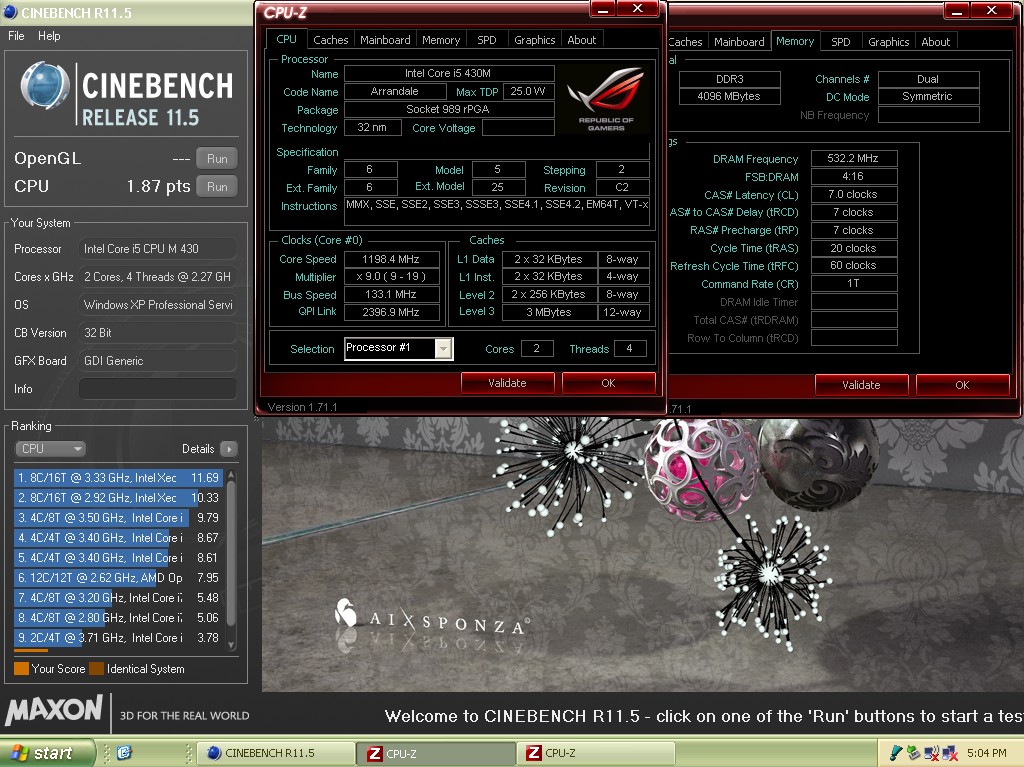Click Validate in the rear CPU-Z window

click(x=861, y=385)
